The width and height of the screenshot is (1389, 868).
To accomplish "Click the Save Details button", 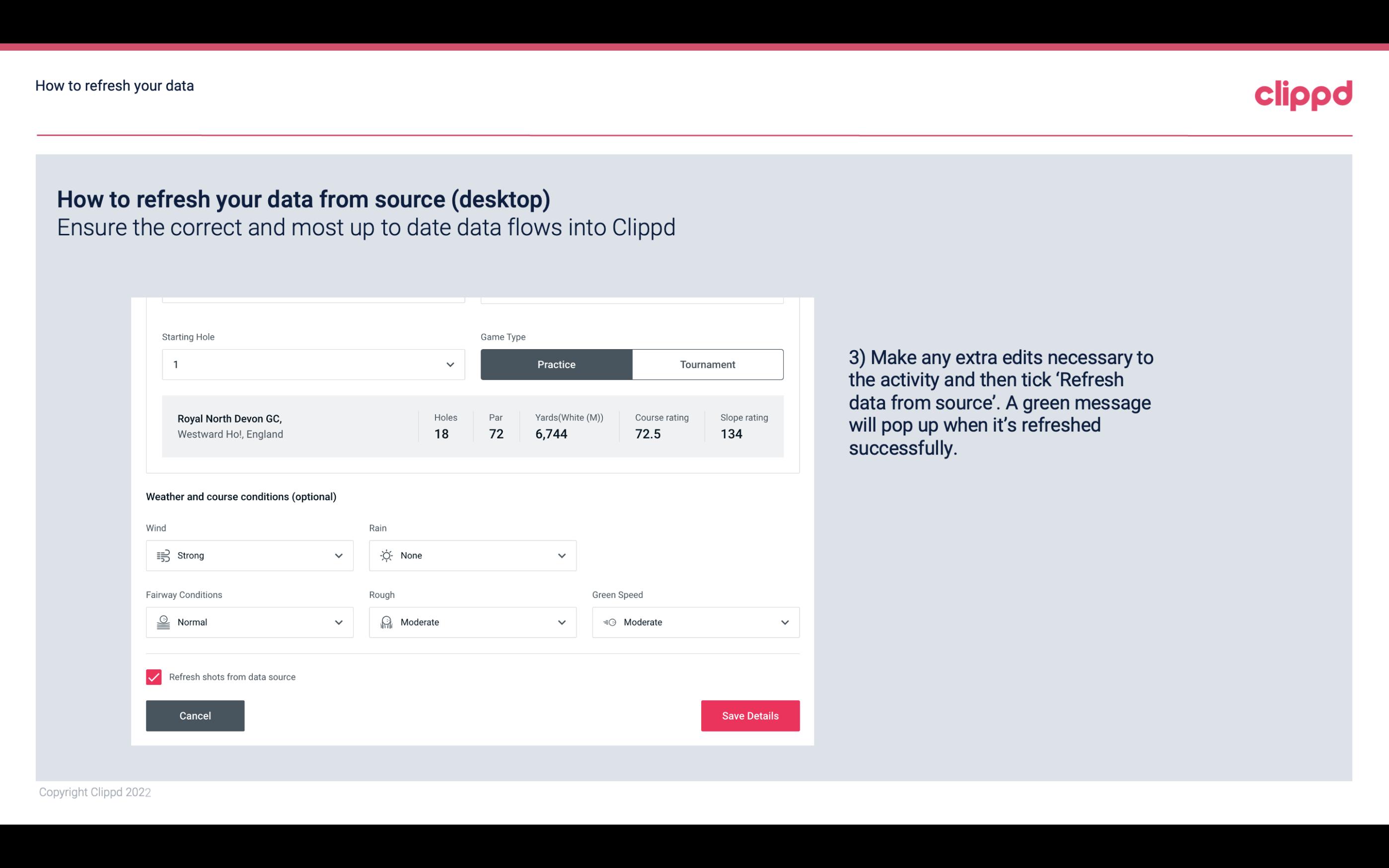I will tap(750, 715).
